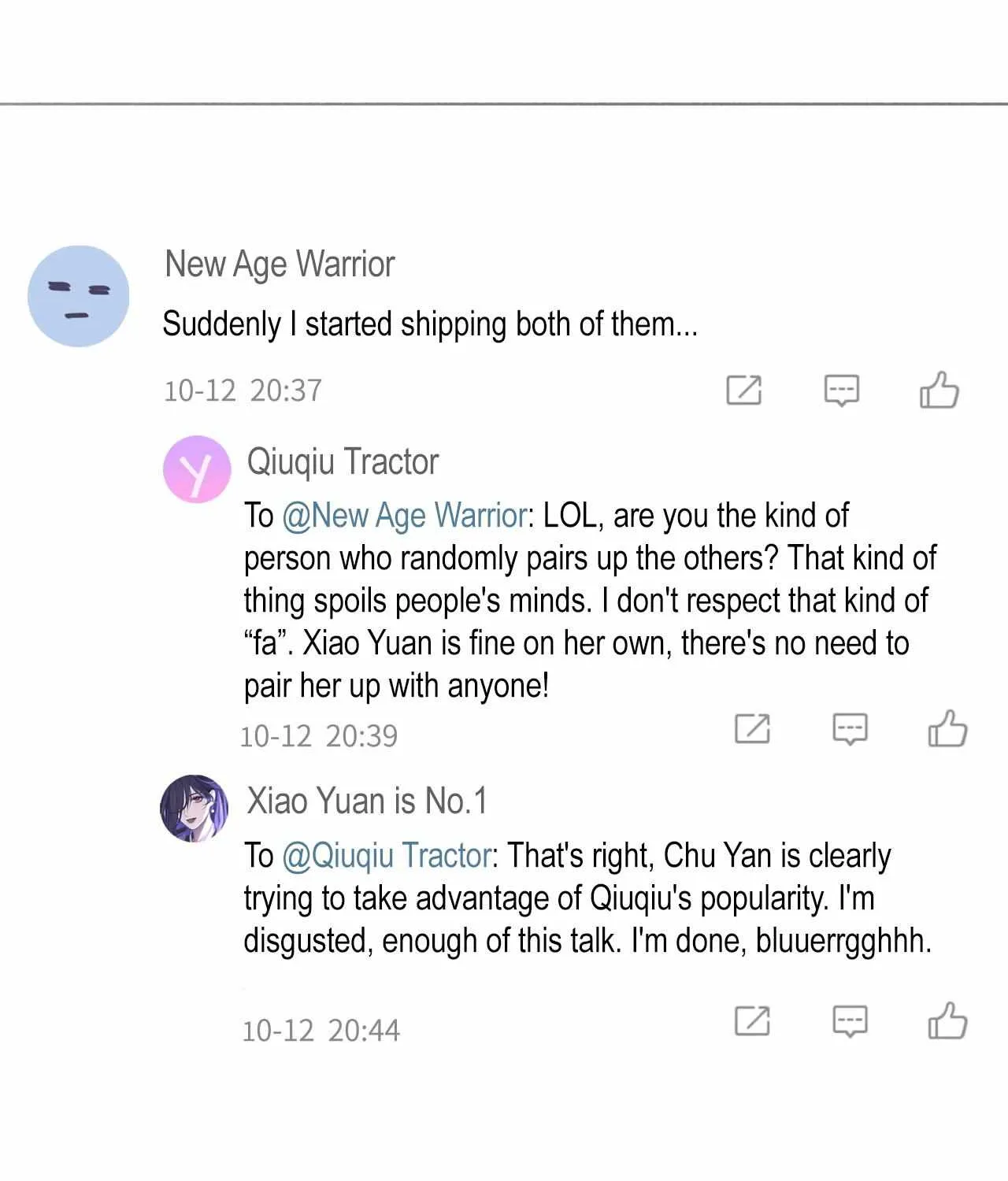Open New Age Warrior's avatar
This screenshot has height=1181, width=1008.
(x=78, y=296)
